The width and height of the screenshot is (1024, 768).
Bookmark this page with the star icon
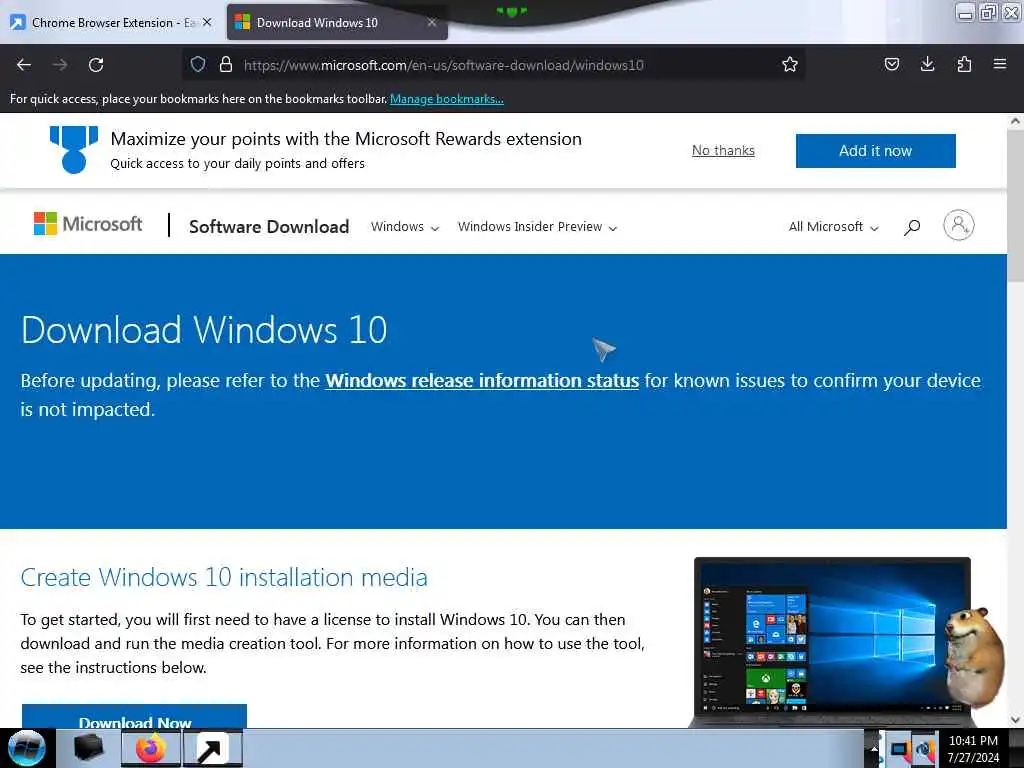pyautogui.click(x=790, y=64)
